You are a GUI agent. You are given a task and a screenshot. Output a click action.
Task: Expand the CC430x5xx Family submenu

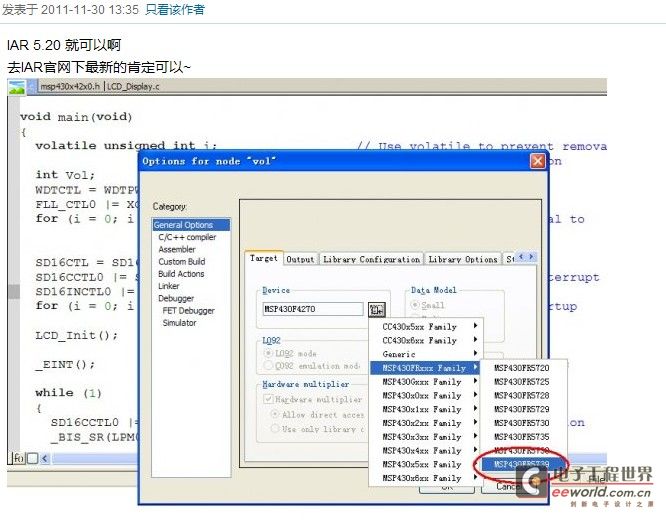425,327
